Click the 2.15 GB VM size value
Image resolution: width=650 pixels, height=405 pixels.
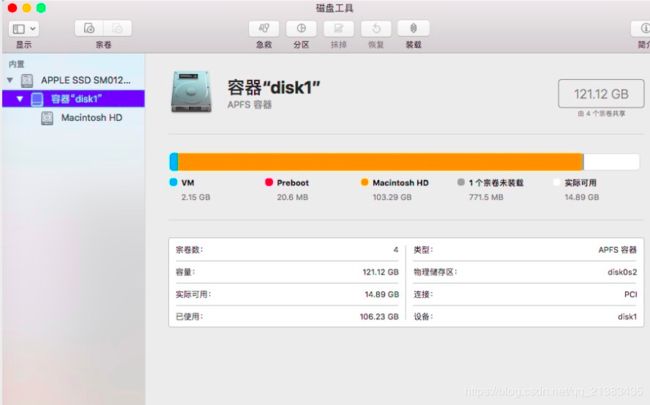coord(196,197)
